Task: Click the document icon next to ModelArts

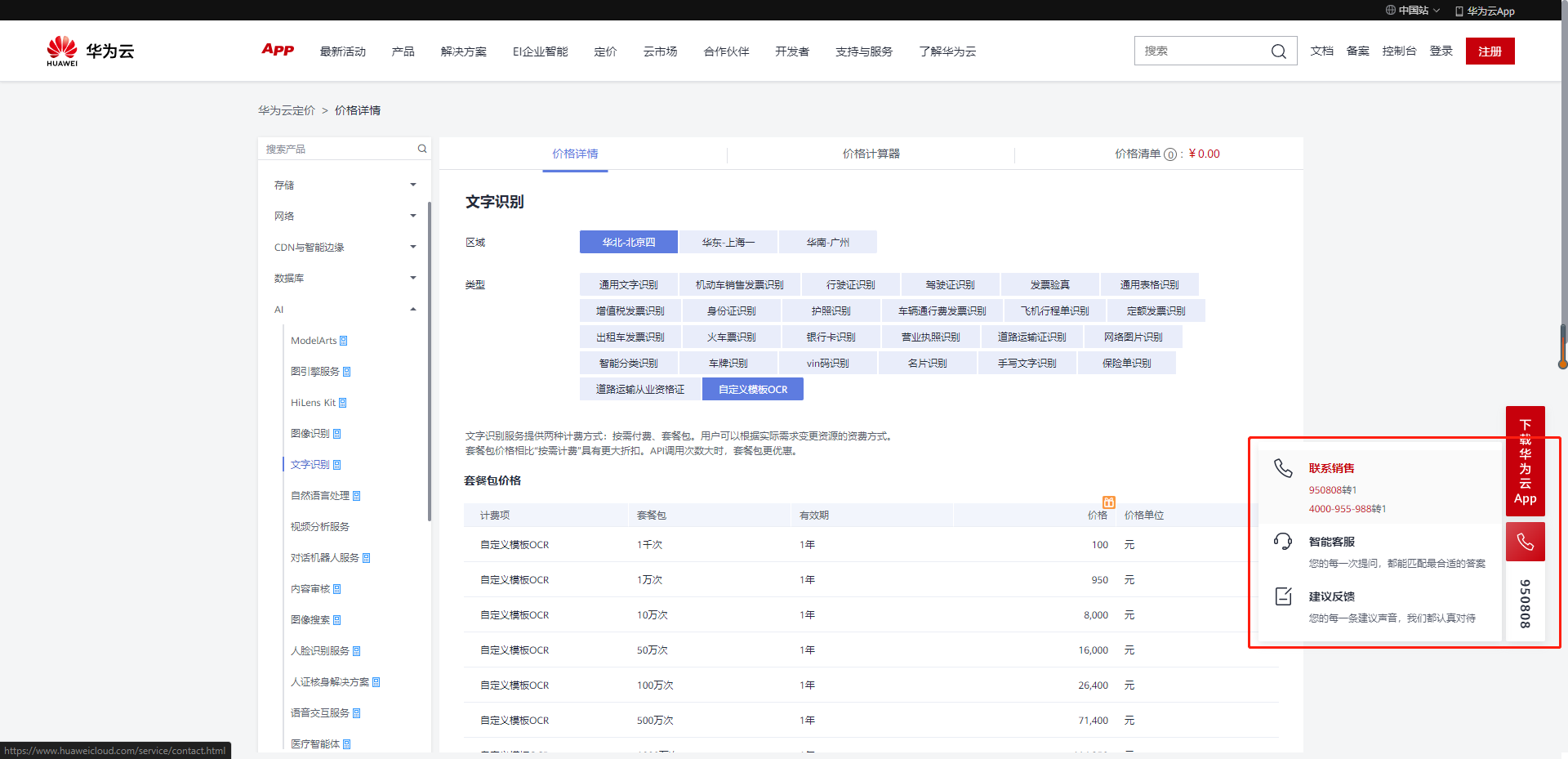Action: (x=344, y=341)
